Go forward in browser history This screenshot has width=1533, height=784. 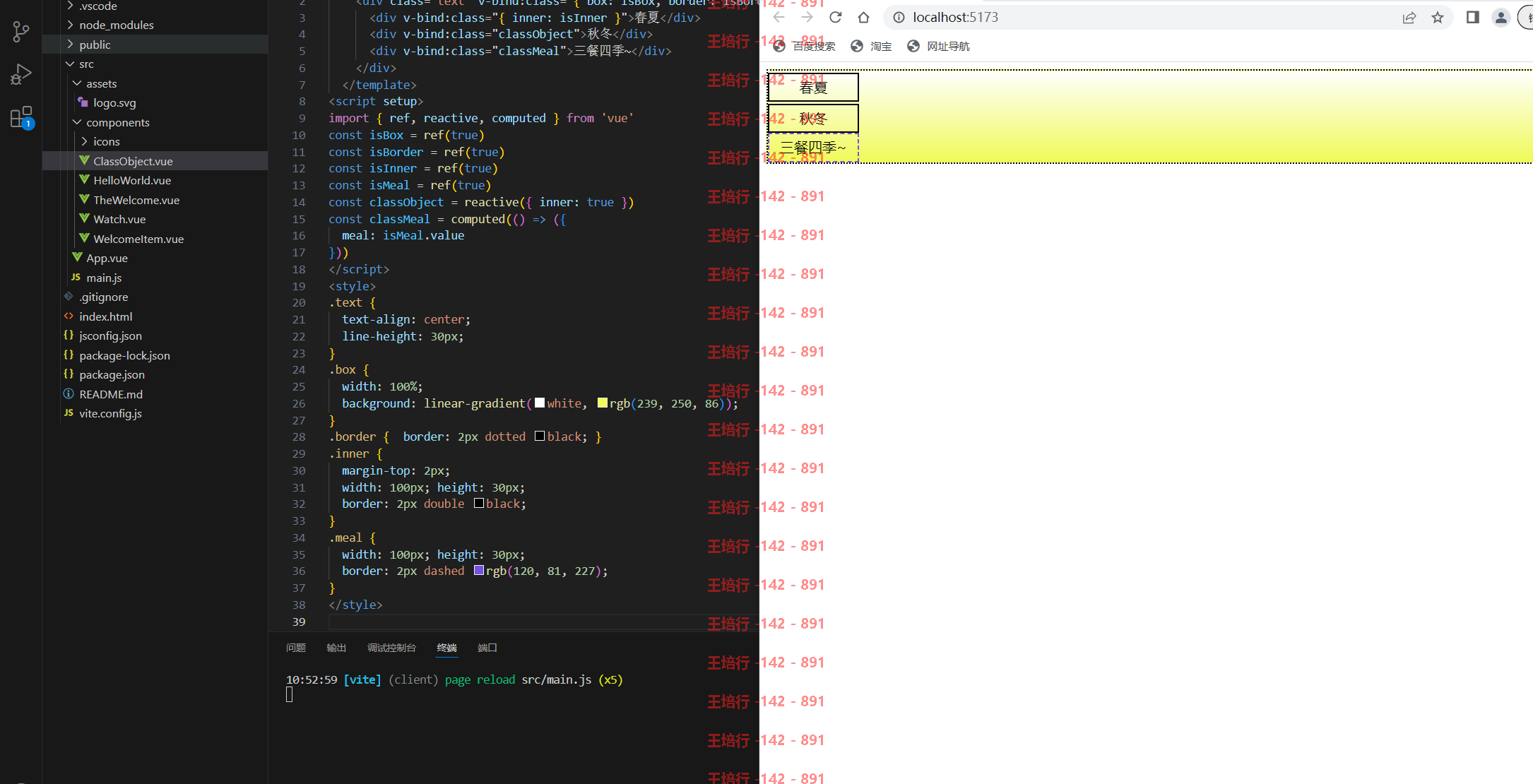pos(807,18)
